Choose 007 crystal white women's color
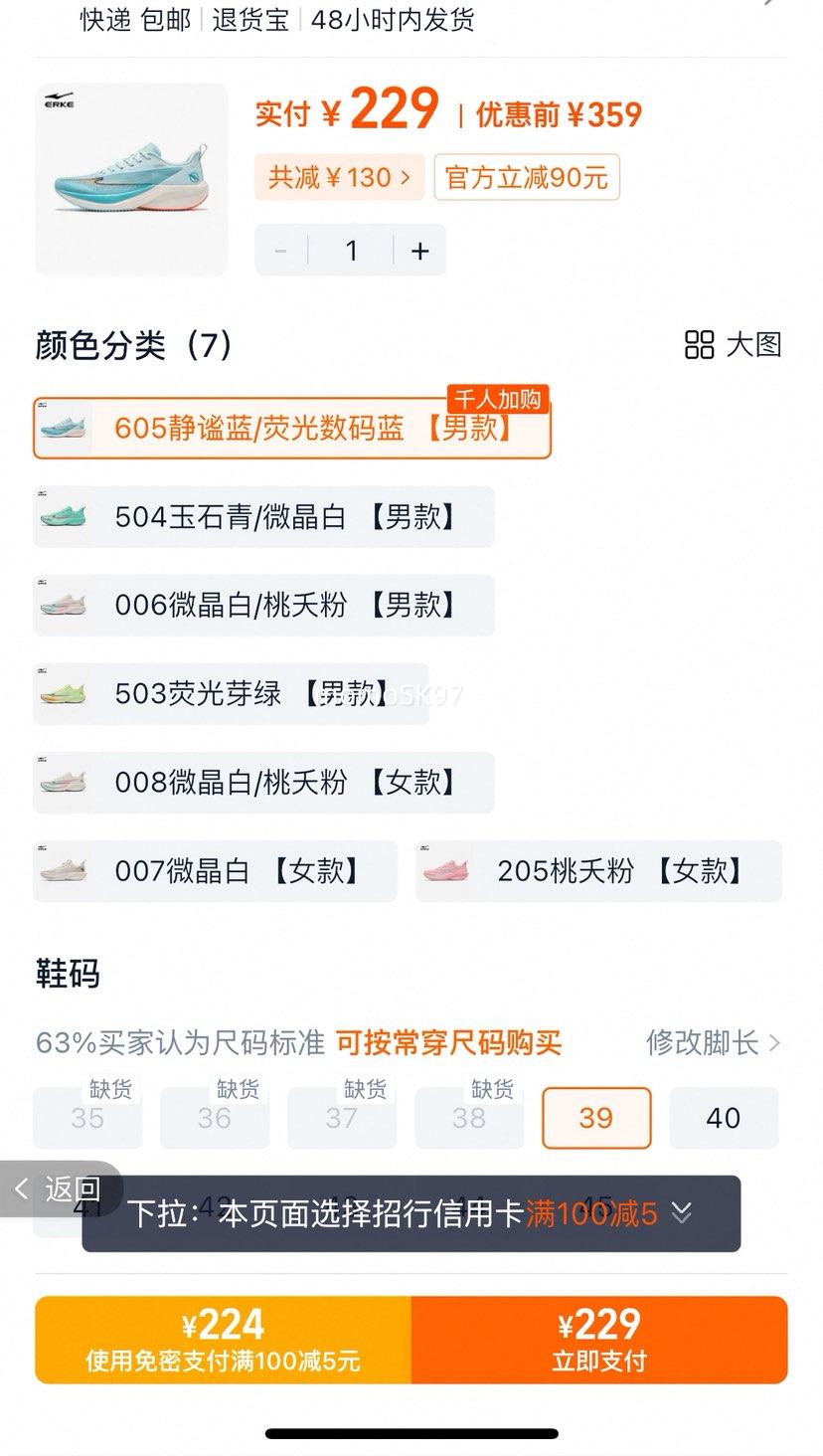The image size is (823, 1456). pyautogui.click(x=215, y=871)
